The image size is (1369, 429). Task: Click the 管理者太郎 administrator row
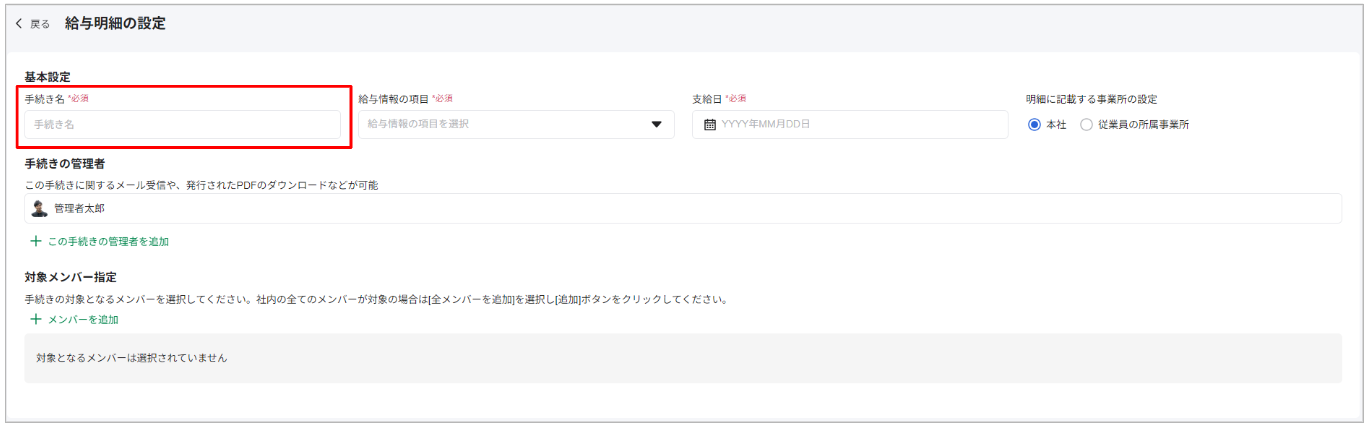[683, 208]
